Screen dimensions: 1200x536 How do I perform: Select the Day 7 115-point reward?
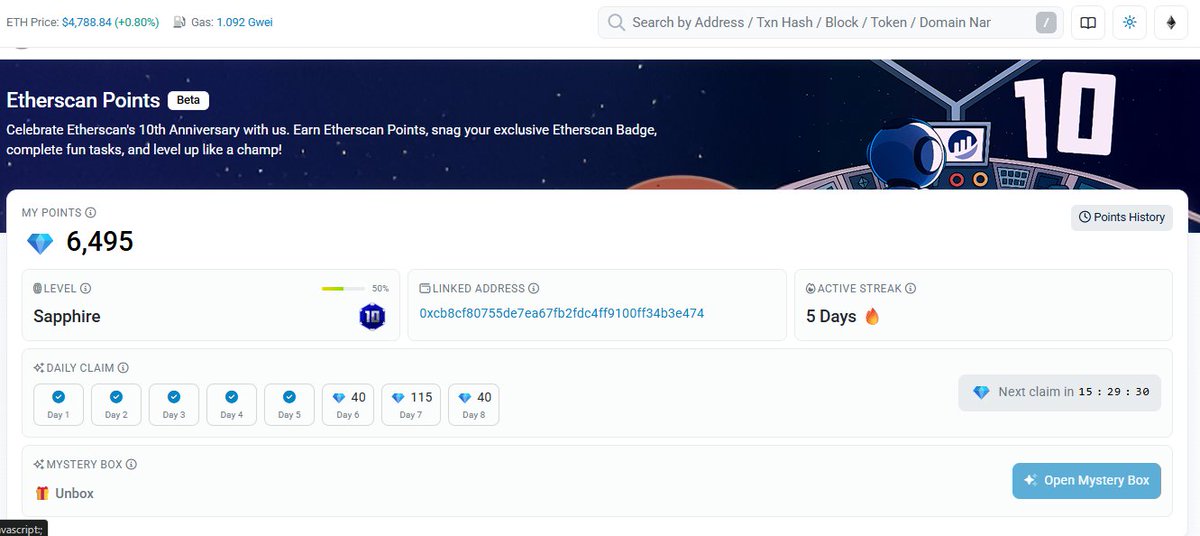coord(410,404)
